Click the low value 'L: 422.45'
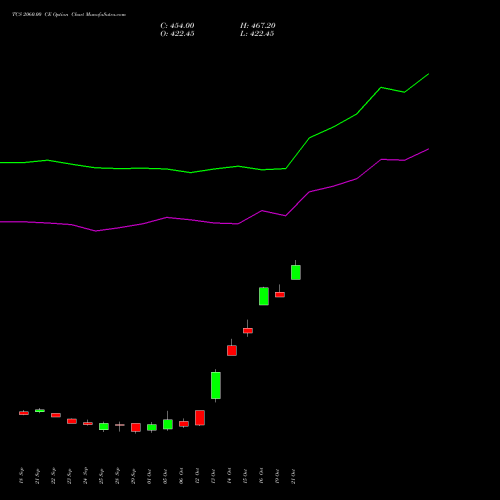This screenshot has width=500, height=500. click(257, 34)
